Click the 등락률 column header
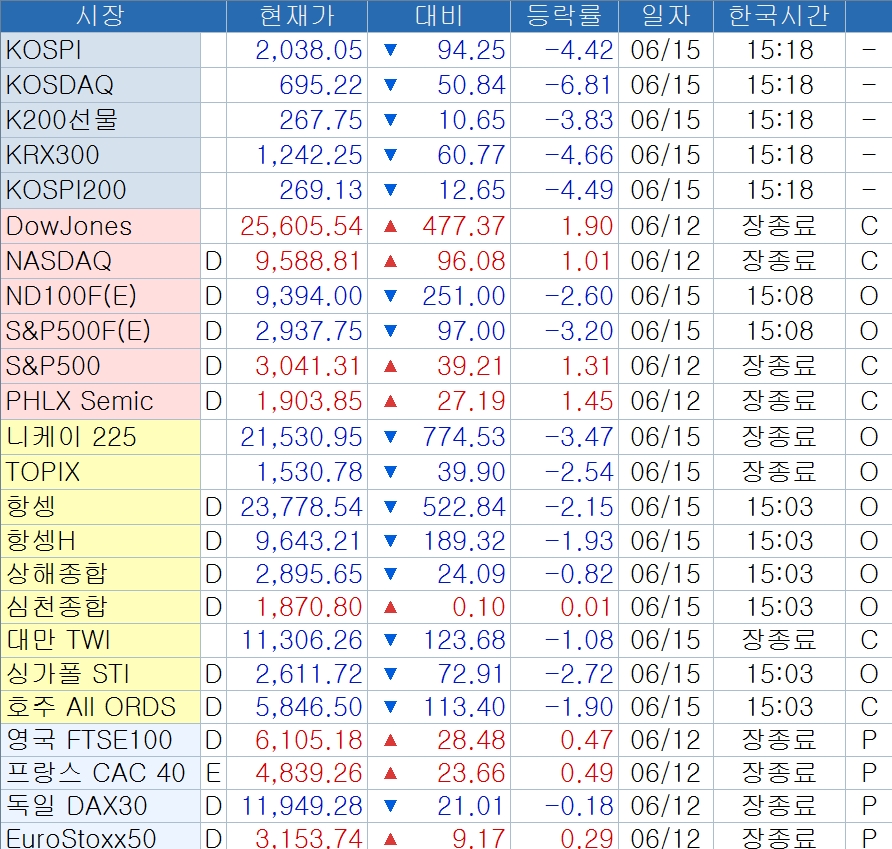Image resolution: width=892 pixels, height=849 pixels. pyautogui.click(x=565, y=16)
